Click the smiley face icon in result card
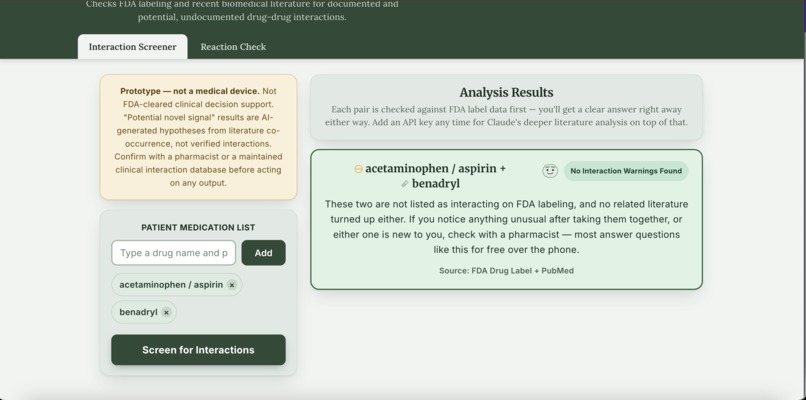This screenshot has height=400, width=806. point(550,171)
